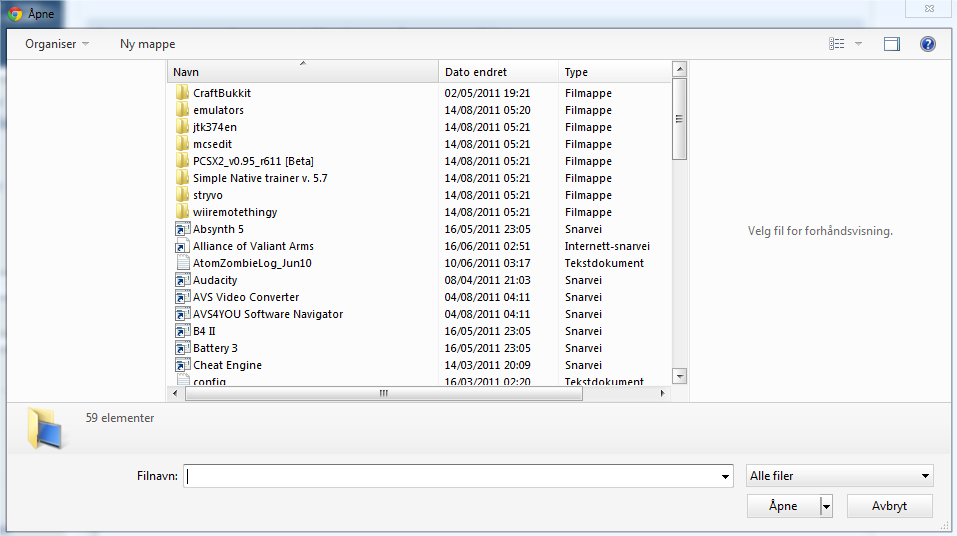The width and height of the screenshot is (957, 536).
Task: Click into the Filnavn text field
Action: (x=450, y=476)
